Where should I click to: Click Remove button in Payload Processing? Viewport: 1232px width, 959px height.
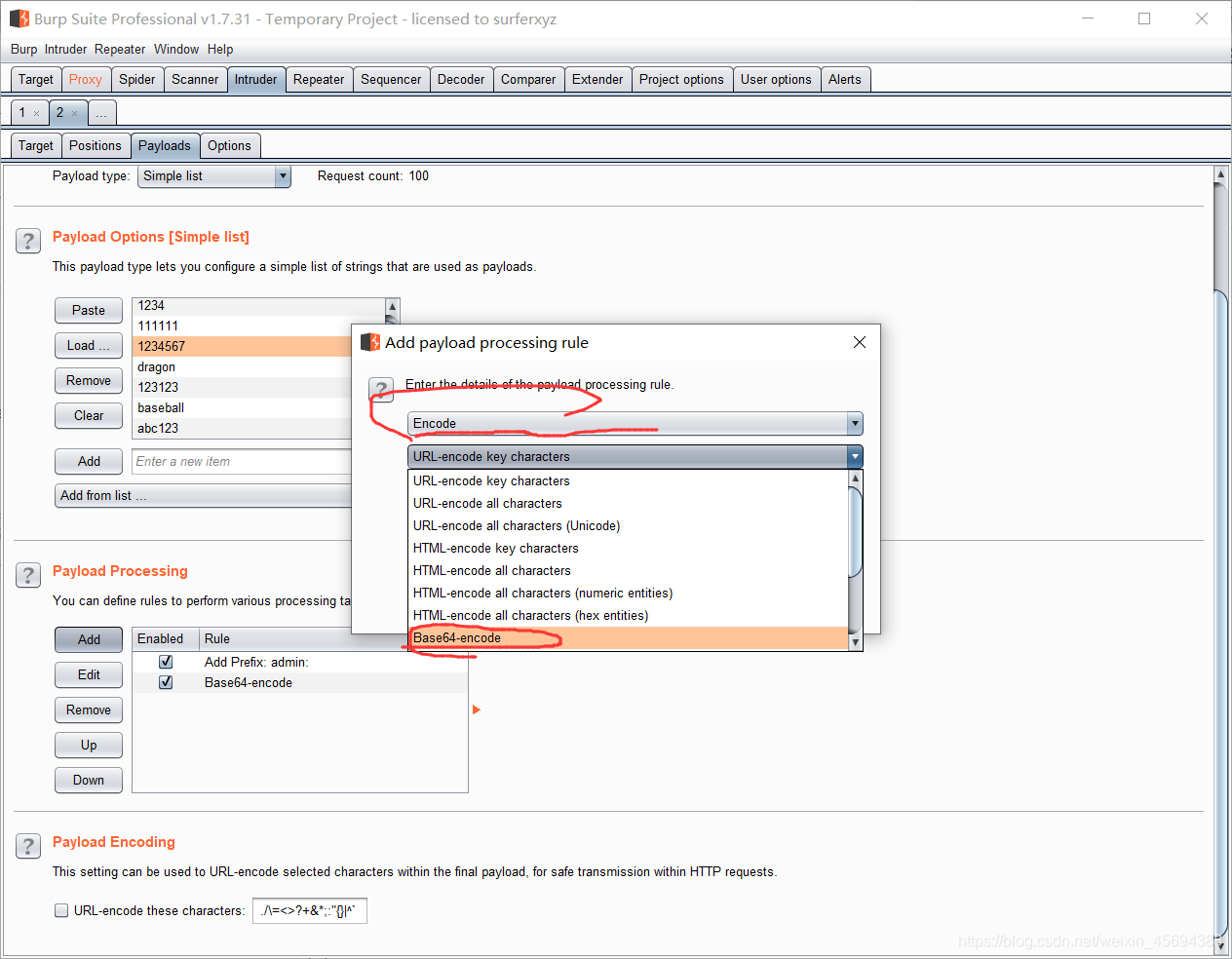89,710
